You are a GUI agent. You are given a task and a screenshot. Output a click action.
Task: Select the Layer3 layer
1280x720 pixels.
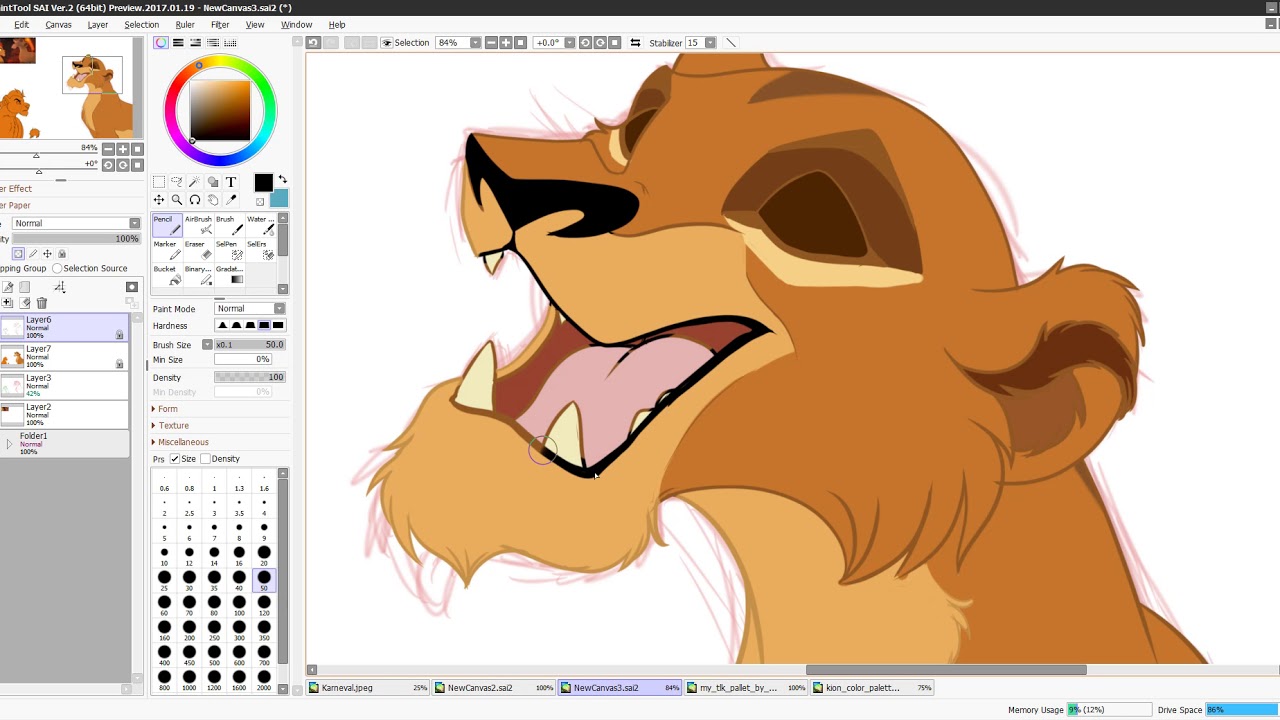(x=64, y=385)
